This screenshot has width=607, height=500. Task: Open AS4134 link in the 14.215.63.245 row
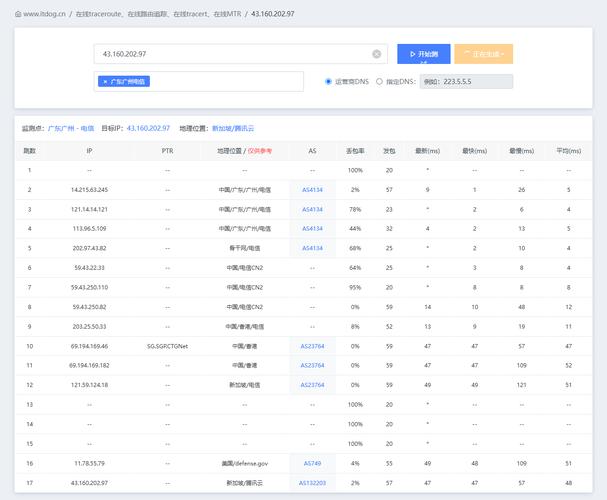[x=312, y=190]
